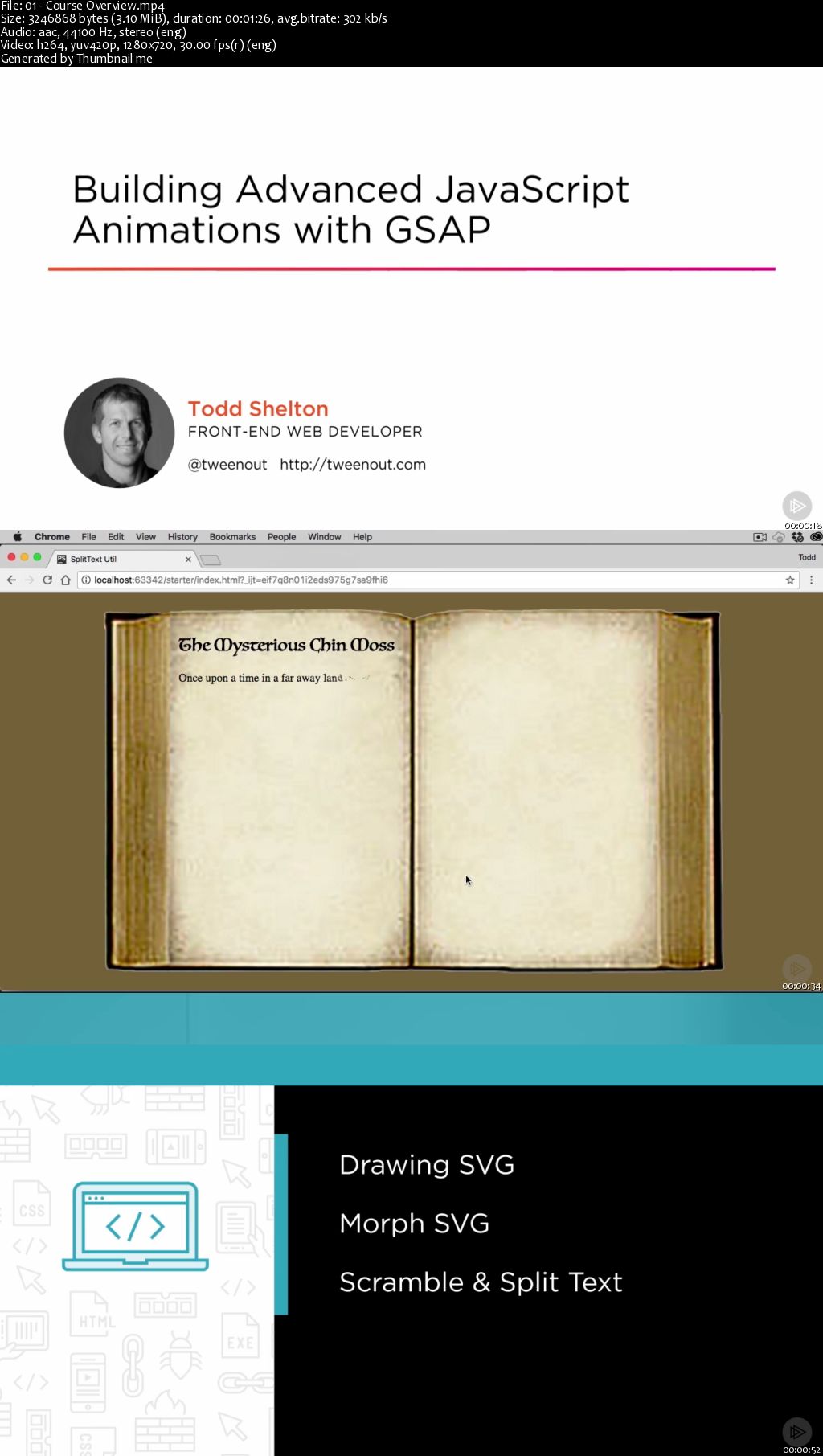Open the People menu
Image resolution: width=823 pixels, height=1456 pixels.
click(x=281, y=537)
